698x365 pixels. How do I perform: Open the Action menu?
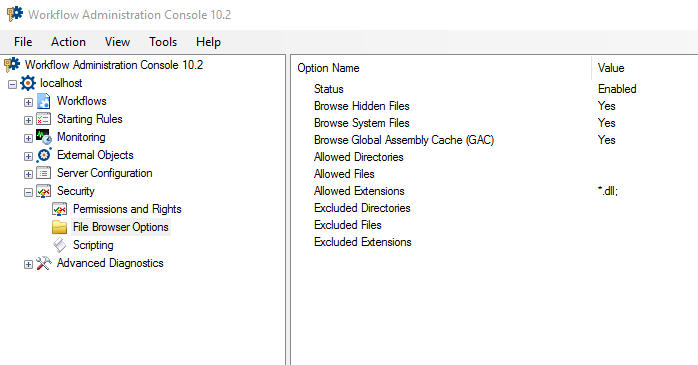pos(68,42)
